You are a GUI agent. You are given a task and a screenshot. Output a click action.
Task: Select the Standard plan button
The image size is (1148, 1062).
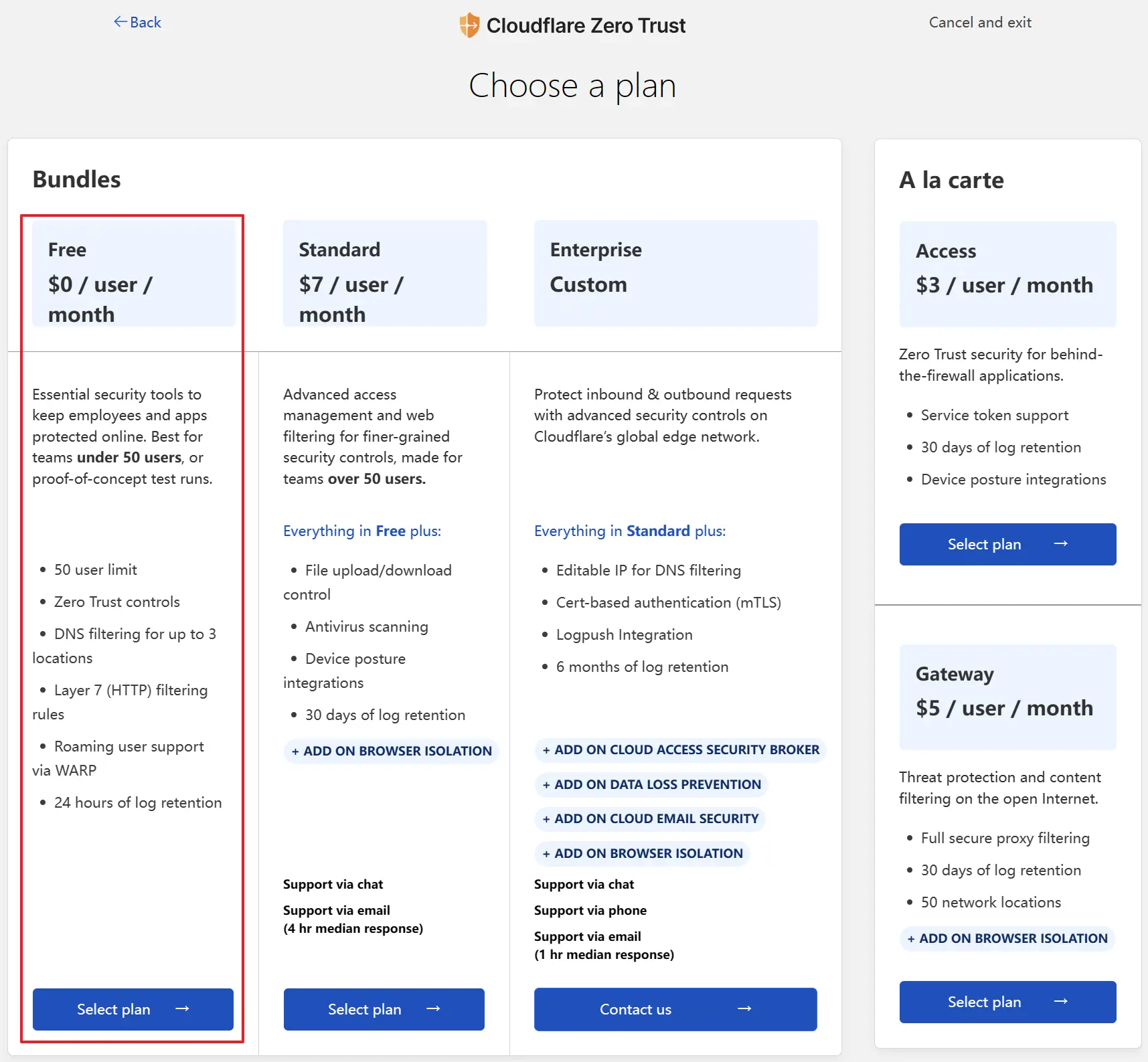384,1009
